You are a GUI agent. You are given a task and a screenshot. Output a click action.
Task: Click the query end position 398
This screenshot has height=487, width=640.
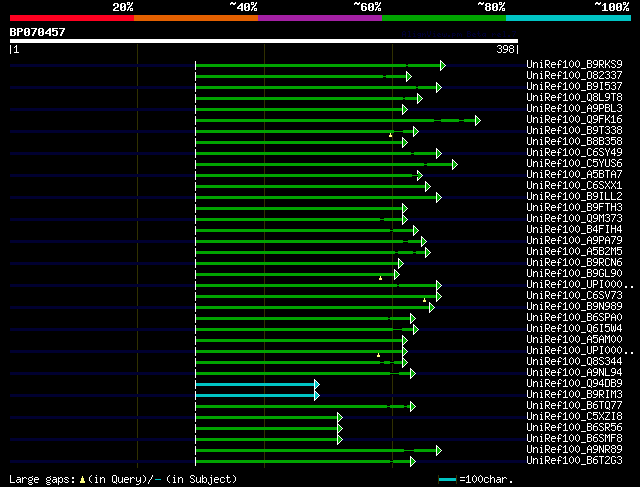(x=505, y=49)
